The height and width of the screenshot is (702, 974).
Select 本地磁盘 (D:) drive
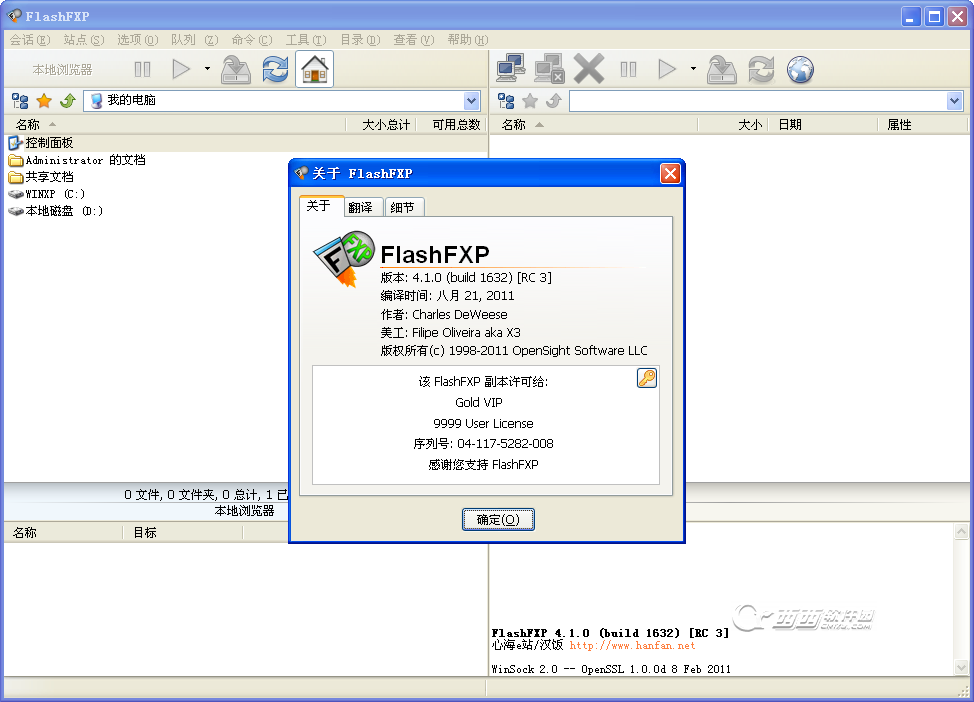pyautogui.click(x=56, y=211)
